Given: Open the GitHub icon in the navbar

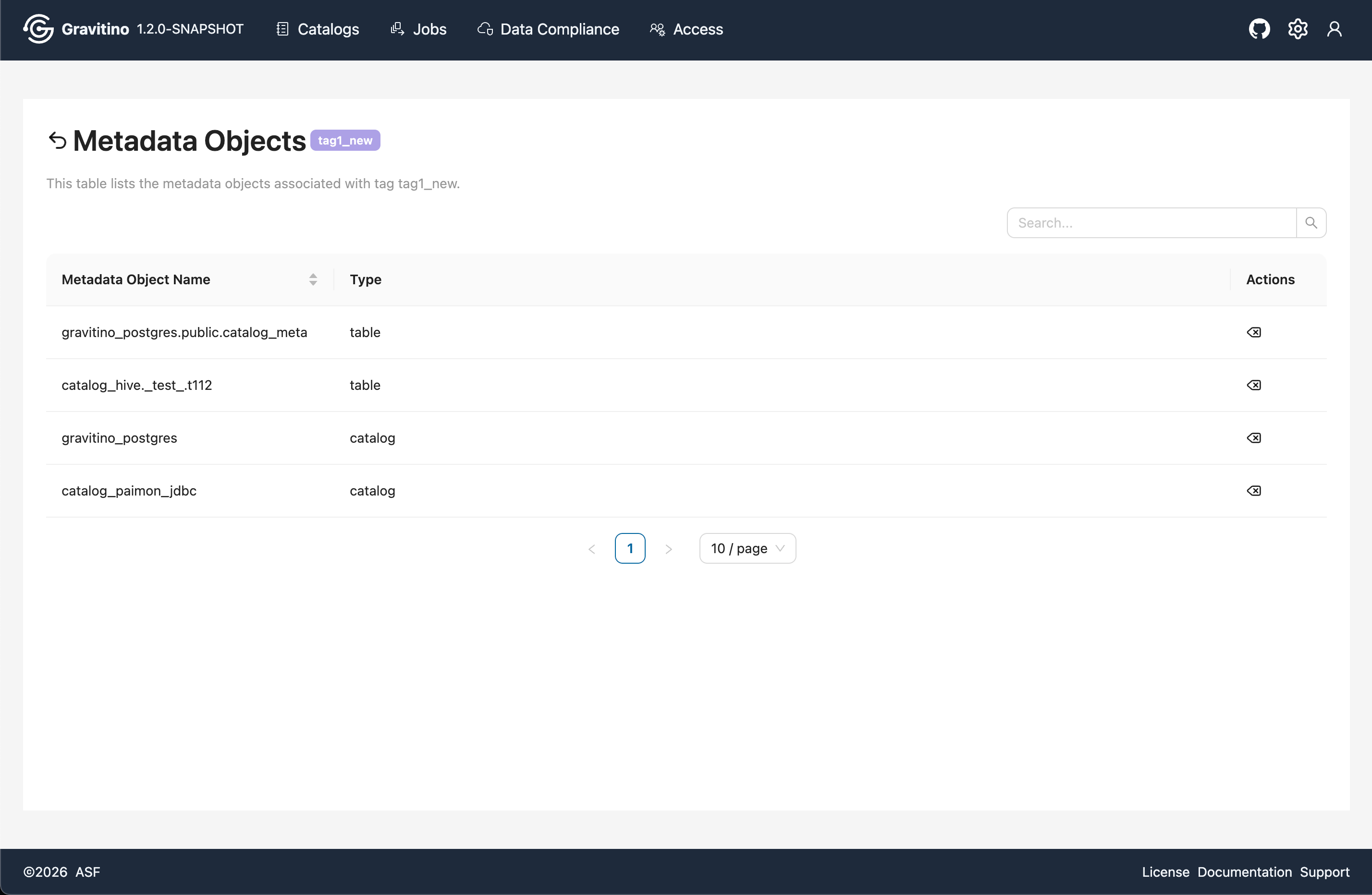Looking at the screenshot, I should pyautogui.click(x=1259, y=29).
